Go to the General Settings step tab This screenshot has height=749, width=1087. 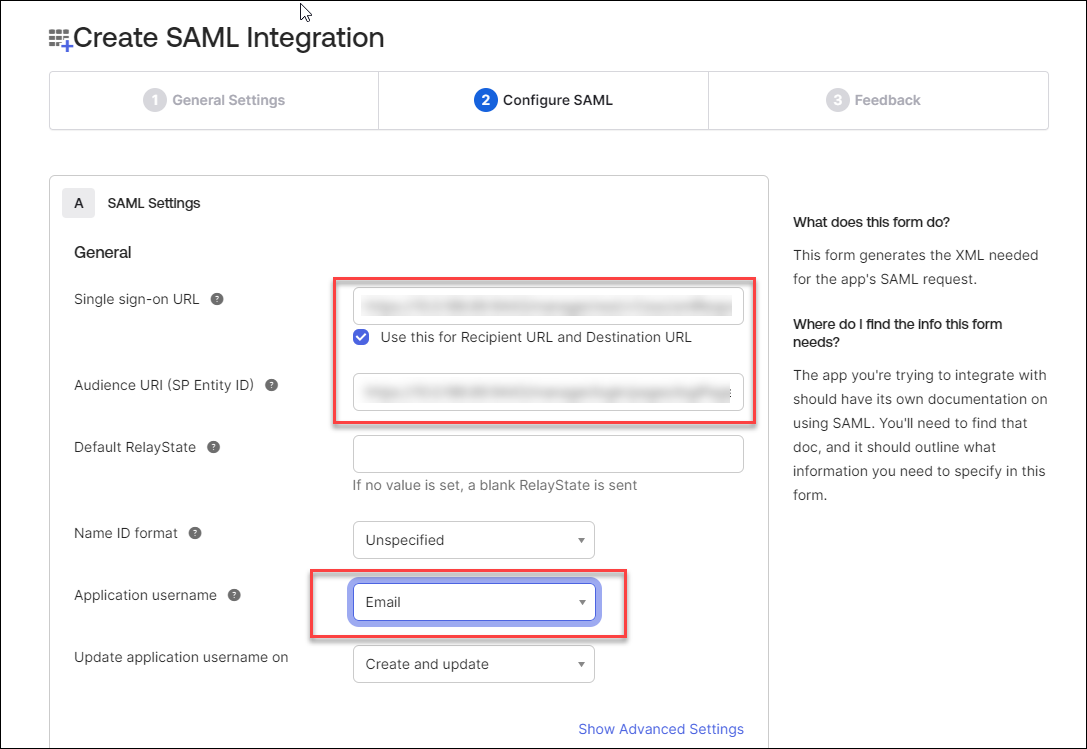pyautogui.click(x=214, y=100)
